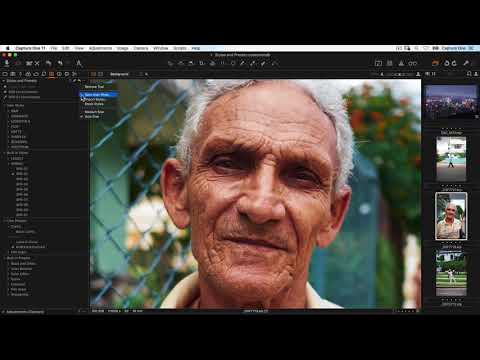The height and width of the screenshot is (360, 480).
Task: Click the warning triangle icon beside grid
Action: coord(401,63)
